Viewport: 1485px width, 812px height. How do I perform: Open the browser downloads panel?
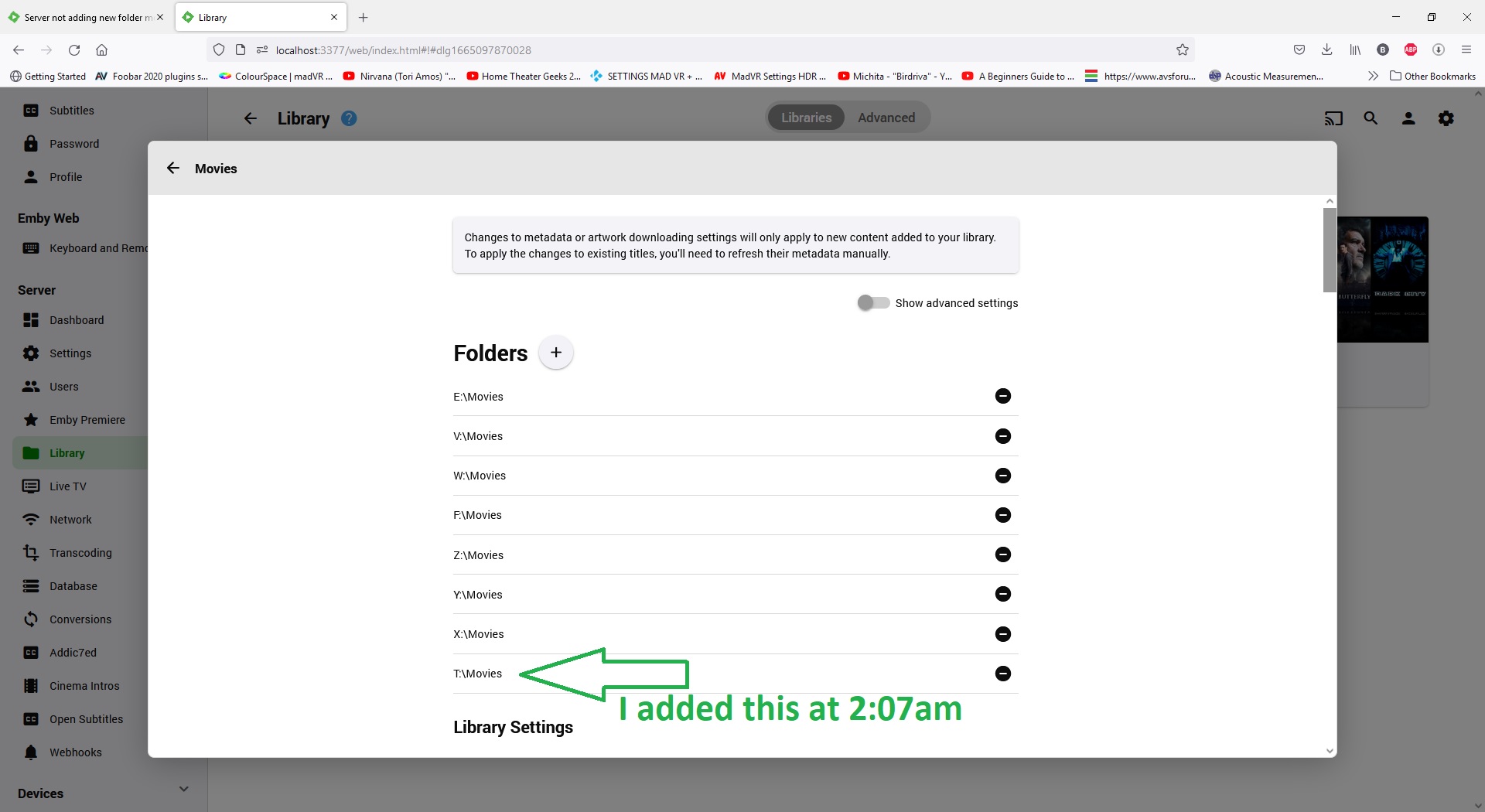coord(1326,50)
